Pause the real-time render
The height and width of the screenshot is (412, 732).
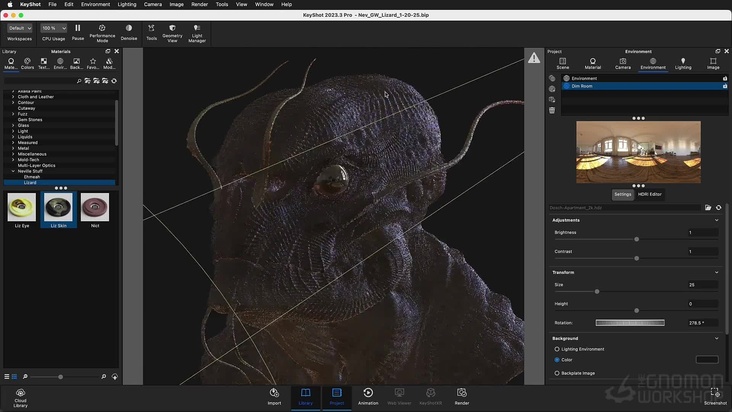click(77, 32)
